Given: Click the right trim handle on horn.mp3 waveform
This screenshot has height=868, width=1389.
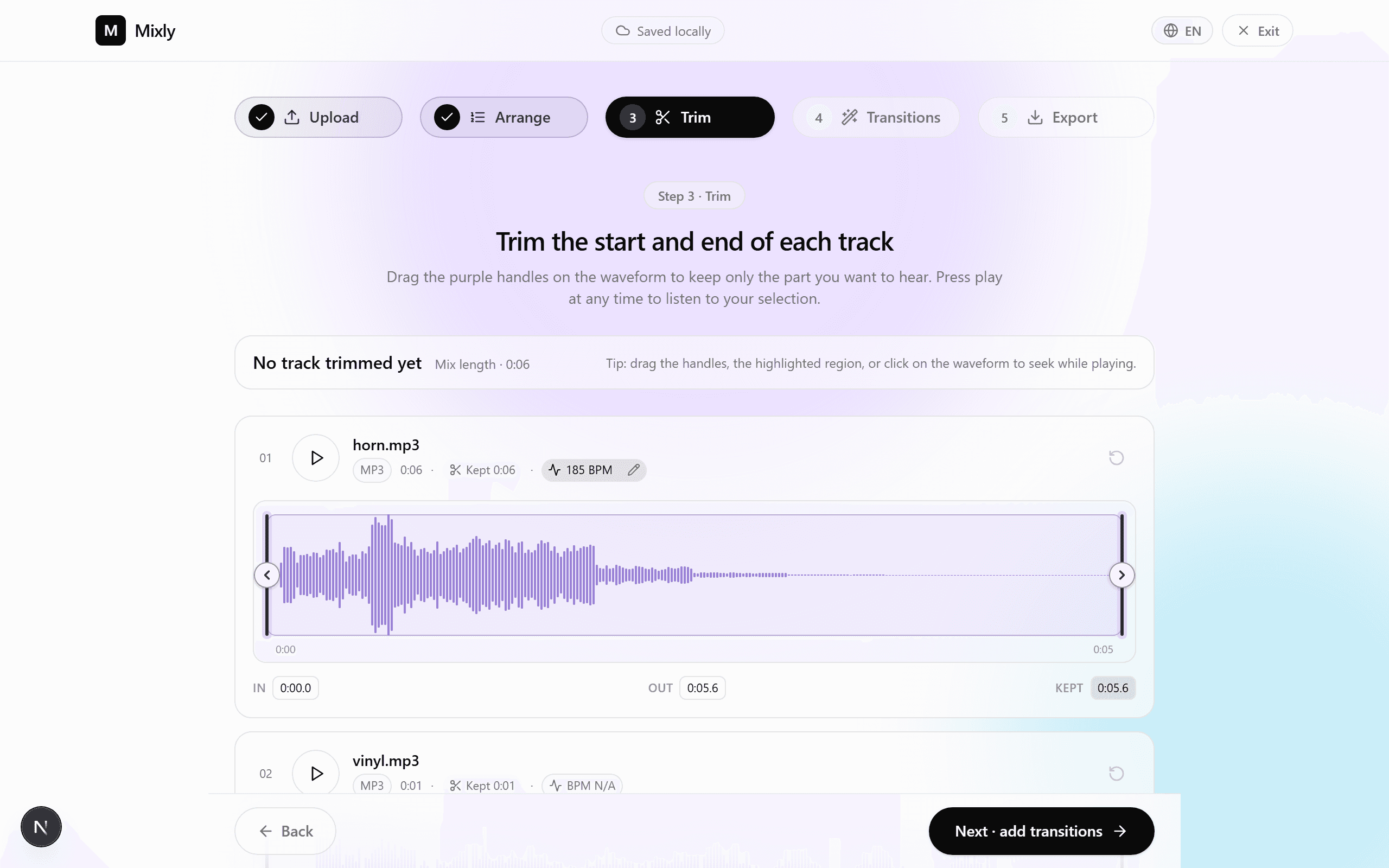Looking at the screenshot, I should tap(1122, 575).
